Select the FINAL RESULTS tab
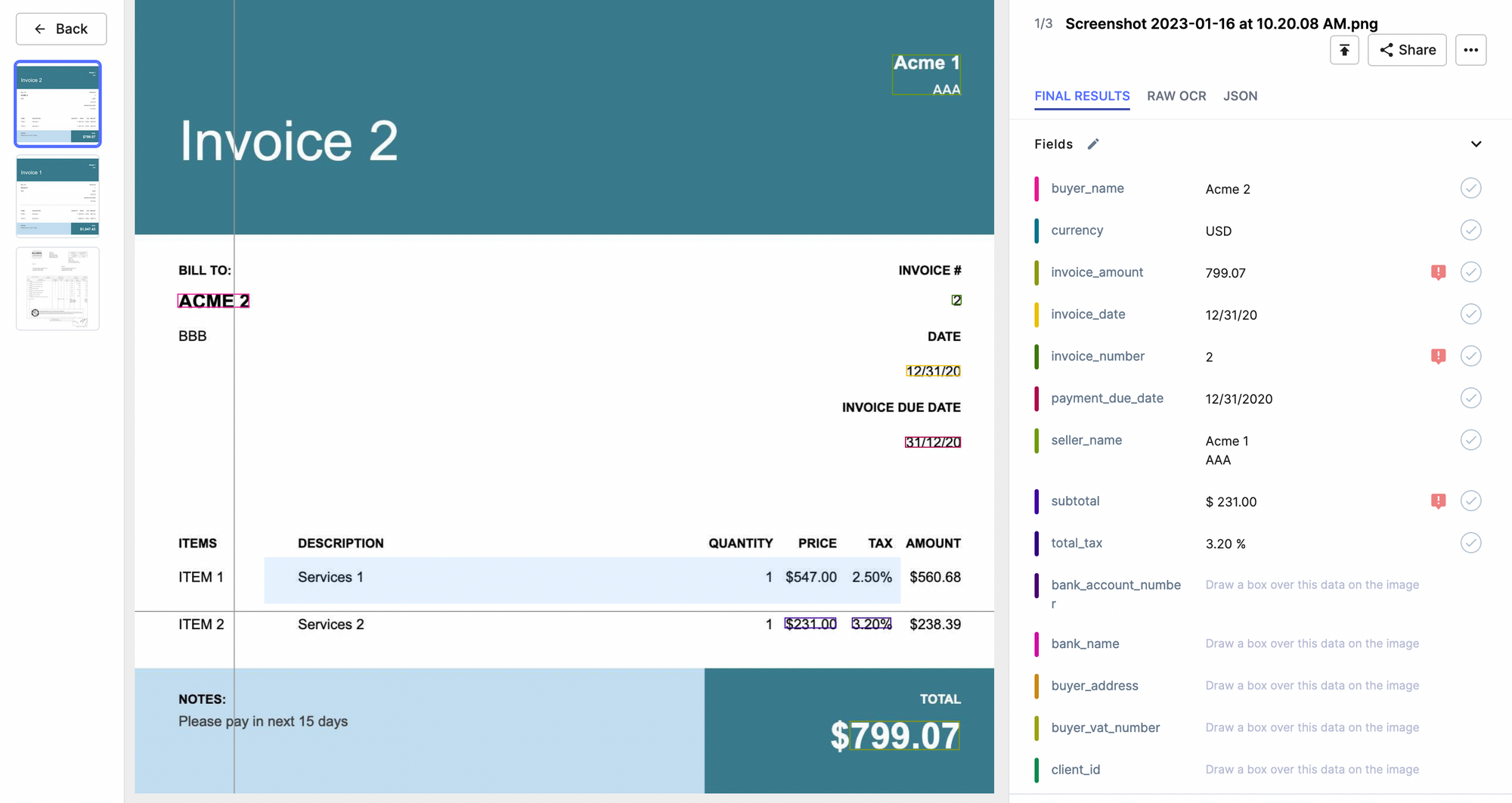The width and height of the screenshot is (1512, 803). click(x=1082, y=96)
